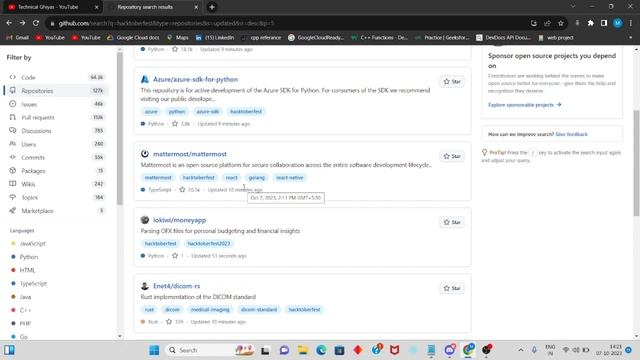Click the rust topic tag
Screen dimensions: 640x360
(x=149, y=309)
